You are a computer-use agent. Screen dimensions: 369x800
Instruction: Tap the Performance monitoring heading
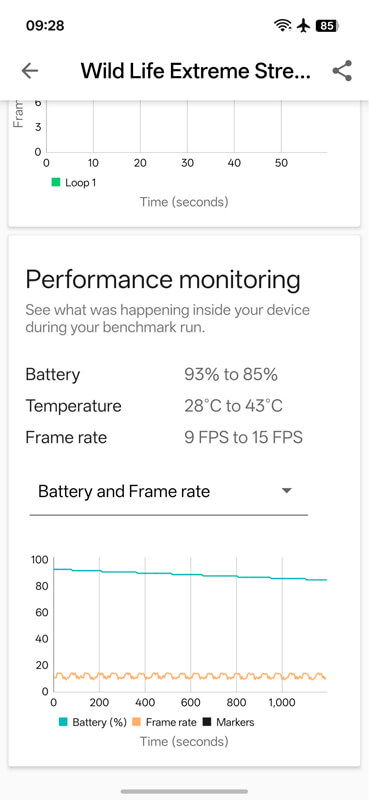[163, 280]
